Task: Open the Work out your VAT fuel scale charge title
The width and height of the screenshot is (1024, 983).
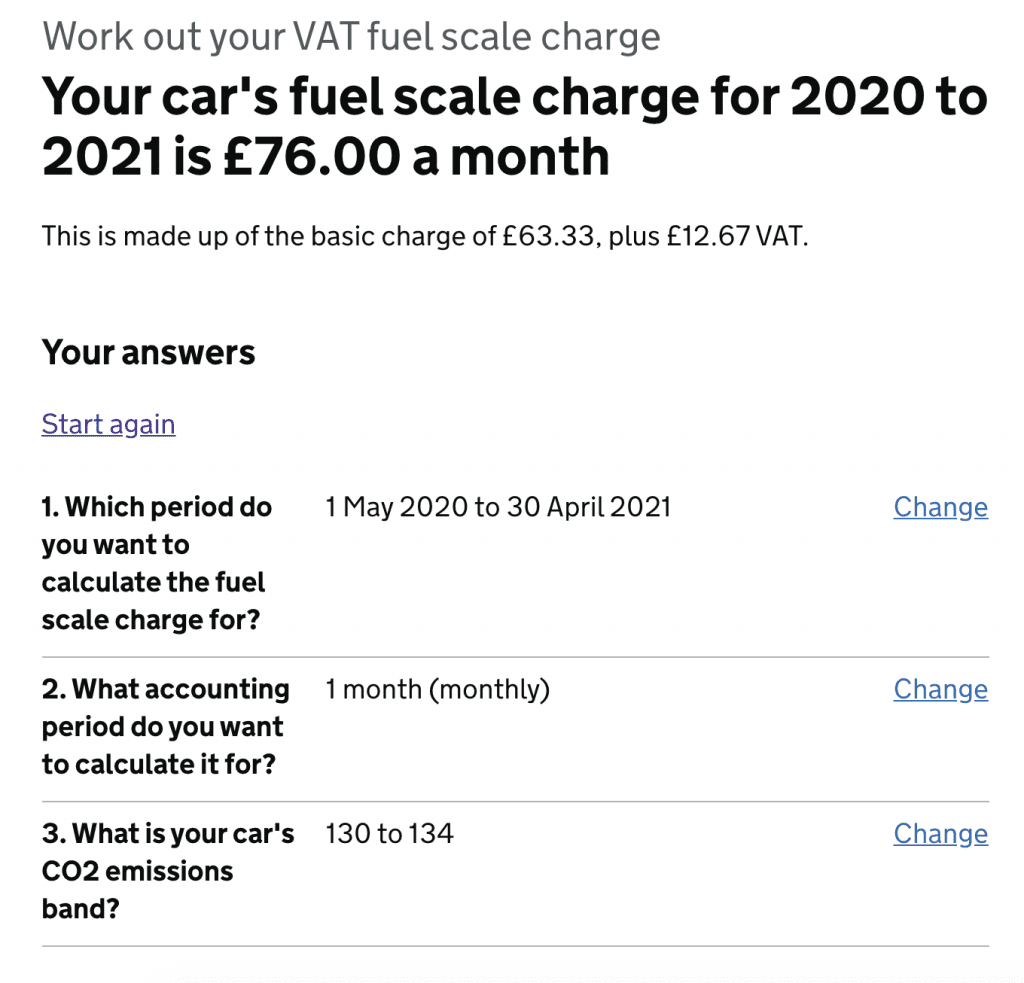Action: pos(350,36)
